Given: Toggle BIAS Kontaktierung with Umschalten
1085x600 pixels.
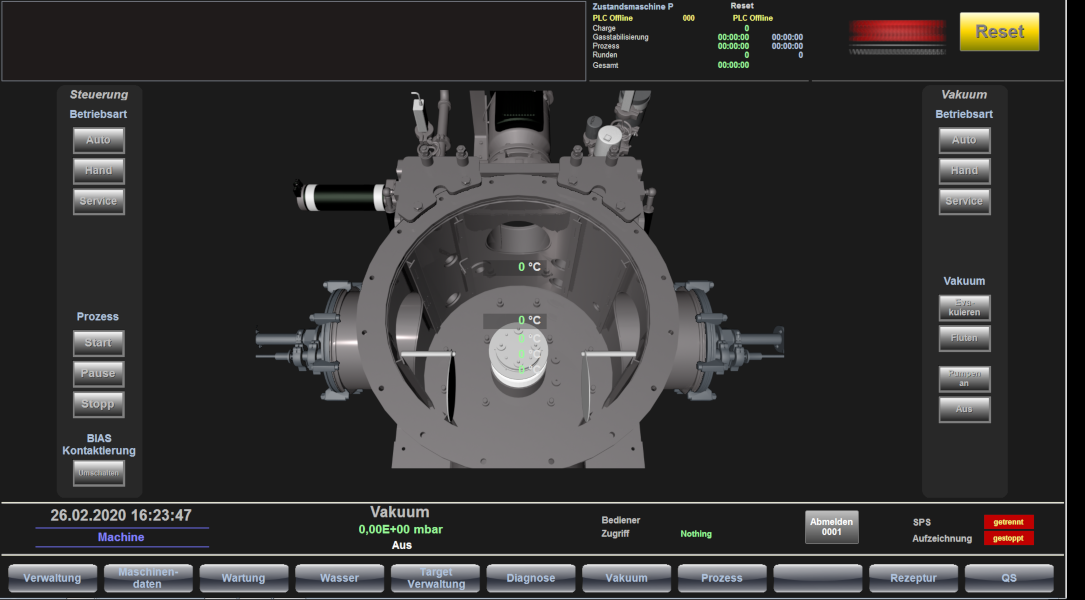Looking at the screenshot, I should 98,473.
